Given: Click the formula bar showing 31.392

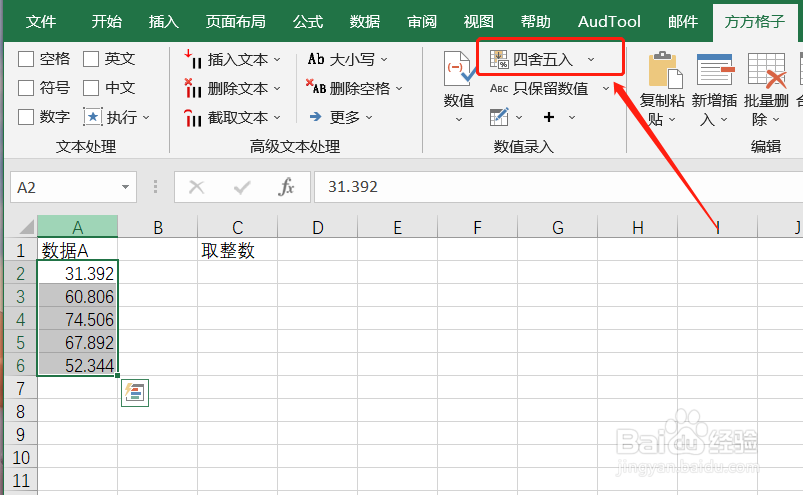Looking at the screenshot, I should point(558,187).
